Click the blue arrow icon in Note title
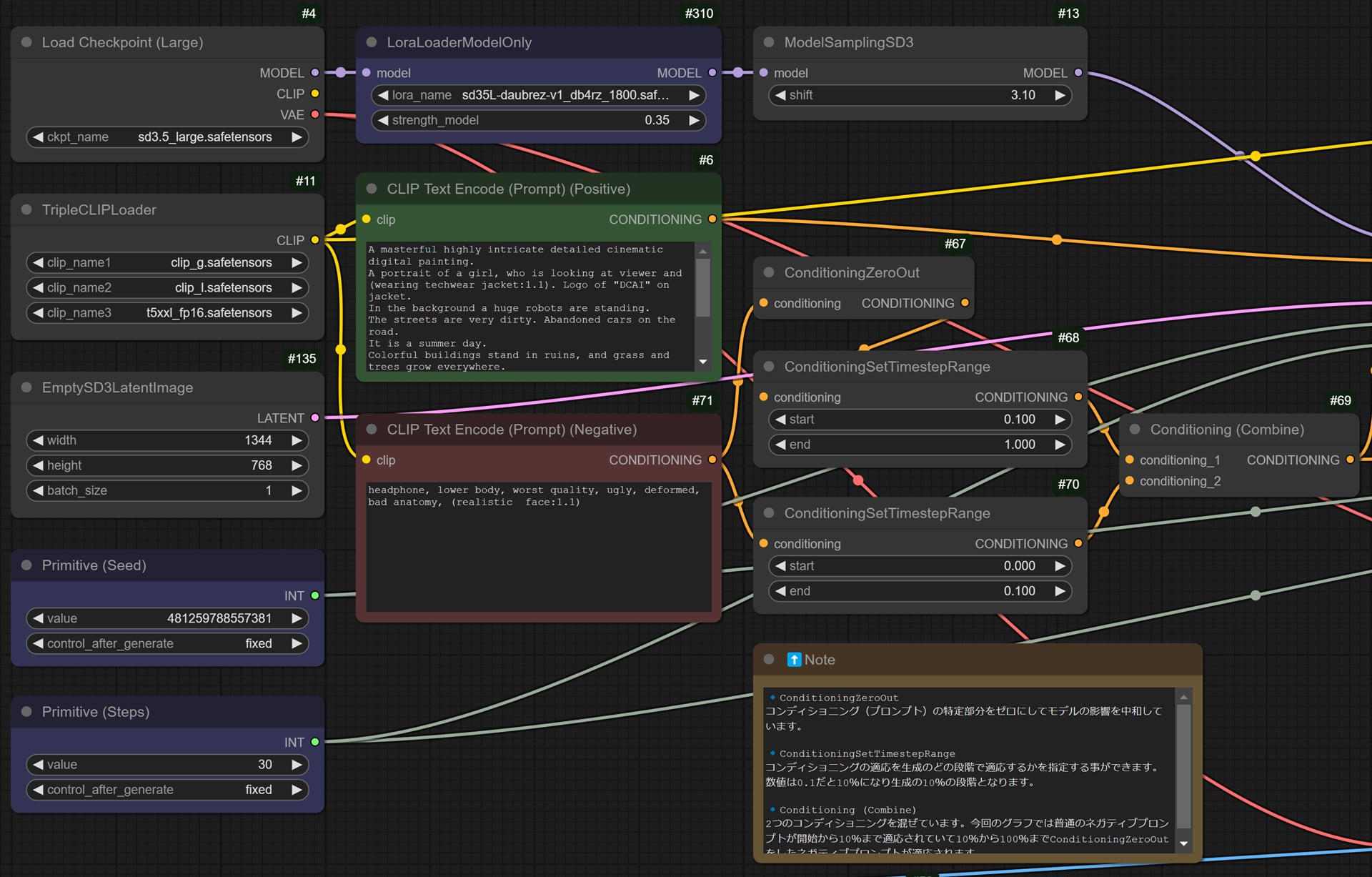 794,660
